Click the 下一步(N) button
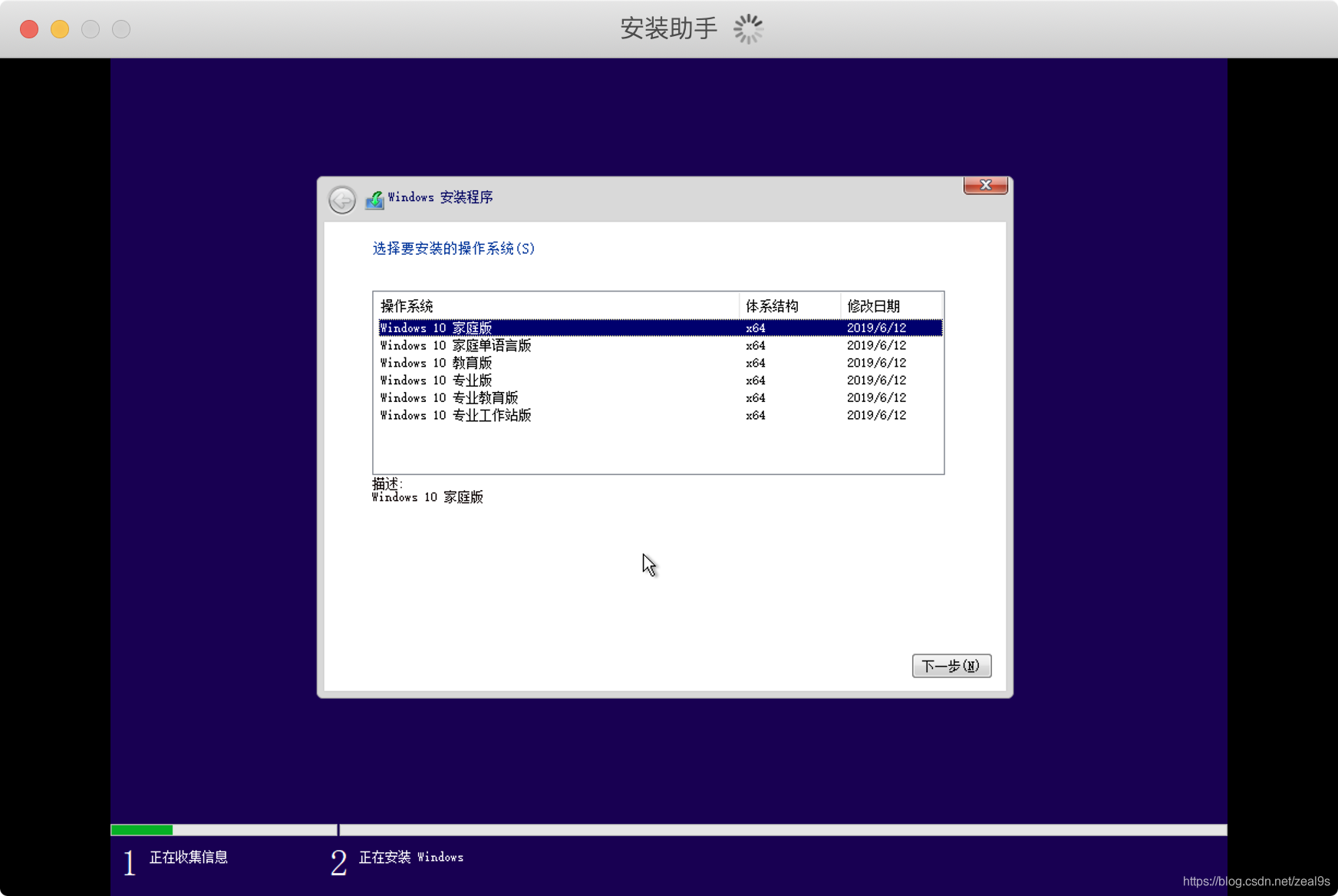This screenshot has width=1338, height=896. point(951,666)
